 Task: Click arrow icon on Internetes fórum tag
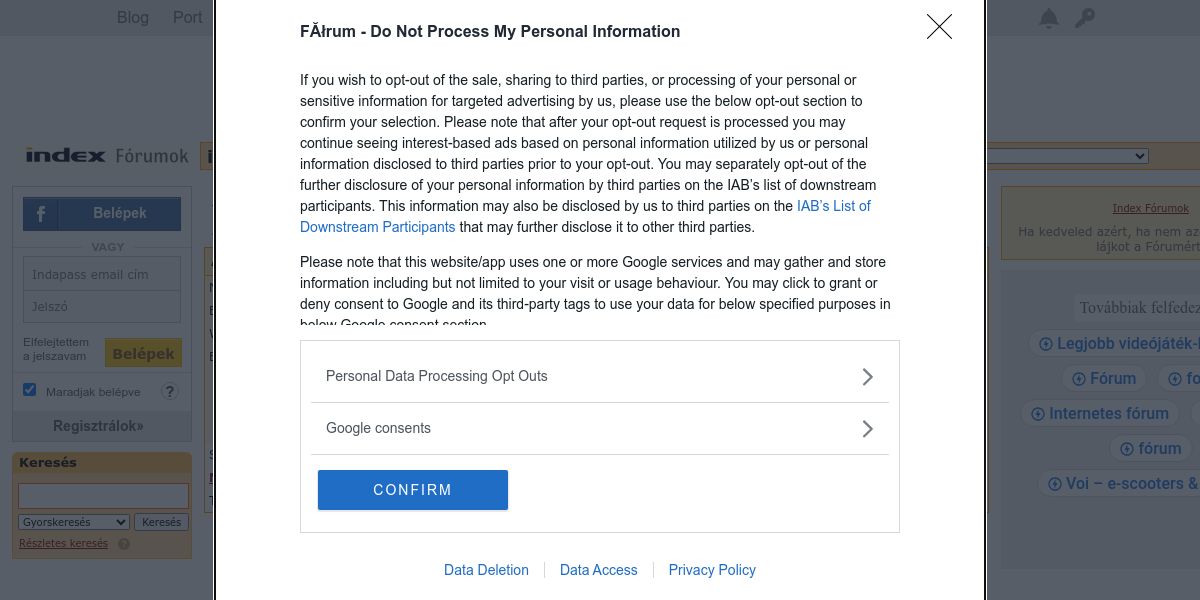(x=1038, y=414)
